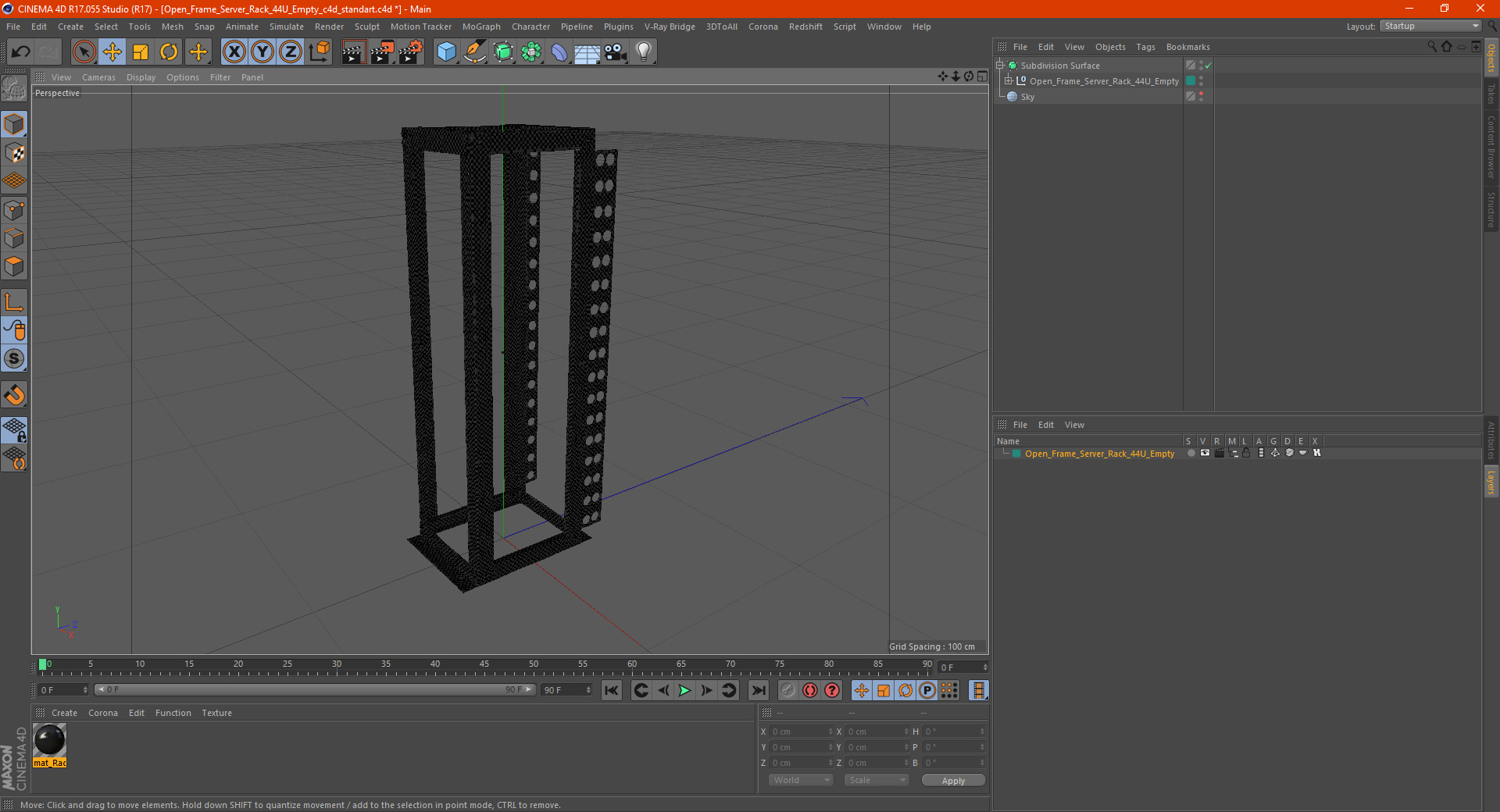Image resolution: width=1500 pixels, height=812 pixels.
Task: Toggle layer Solo for rack layer
Action: click(1191, 453)
